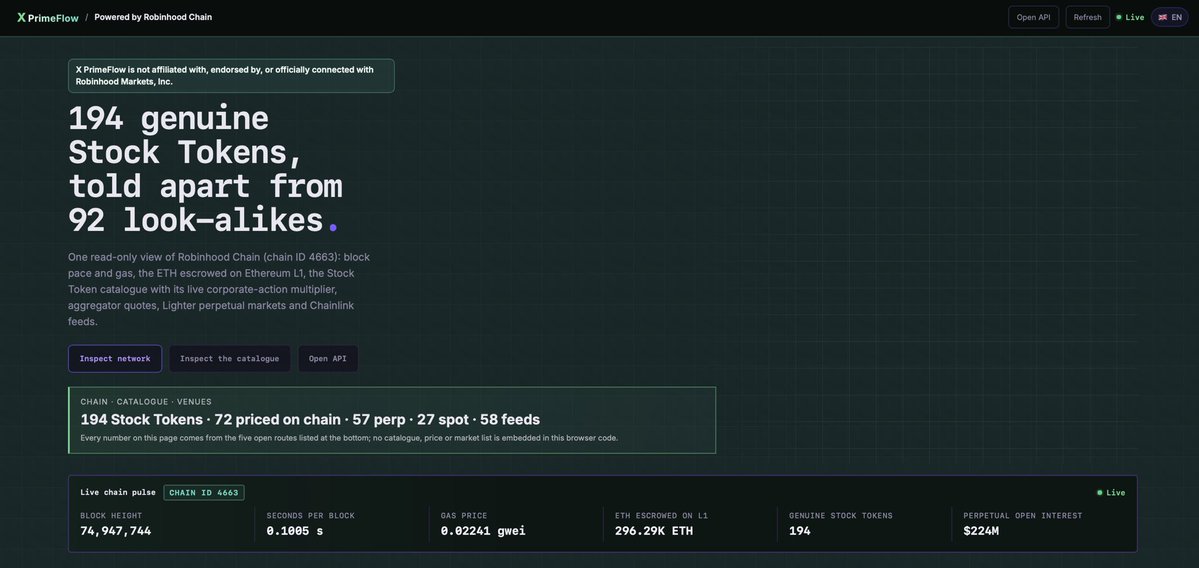Open Inspect network
1199x568 pixels.
pos(115,359)
